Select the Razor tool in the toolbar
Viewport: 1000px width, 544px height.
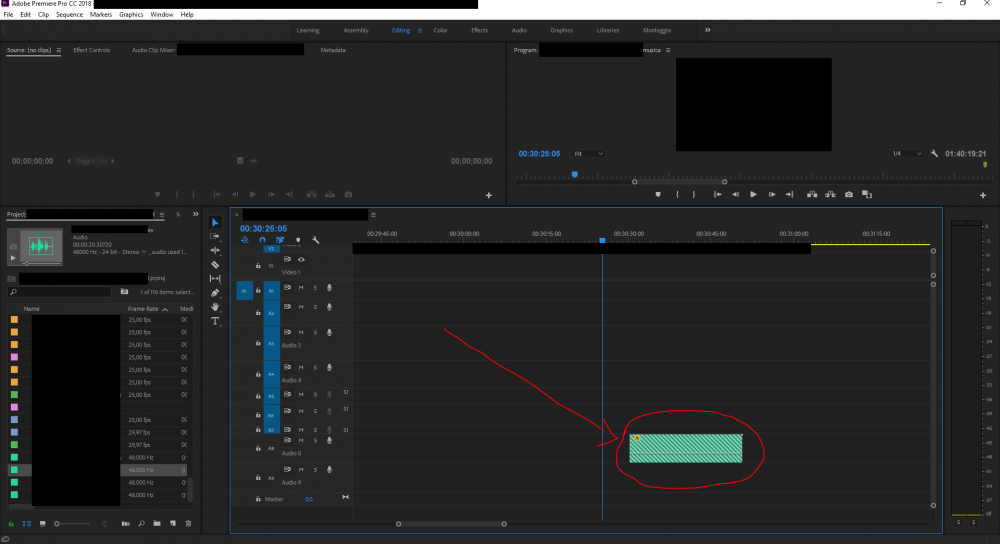click(x=215, y=264)
